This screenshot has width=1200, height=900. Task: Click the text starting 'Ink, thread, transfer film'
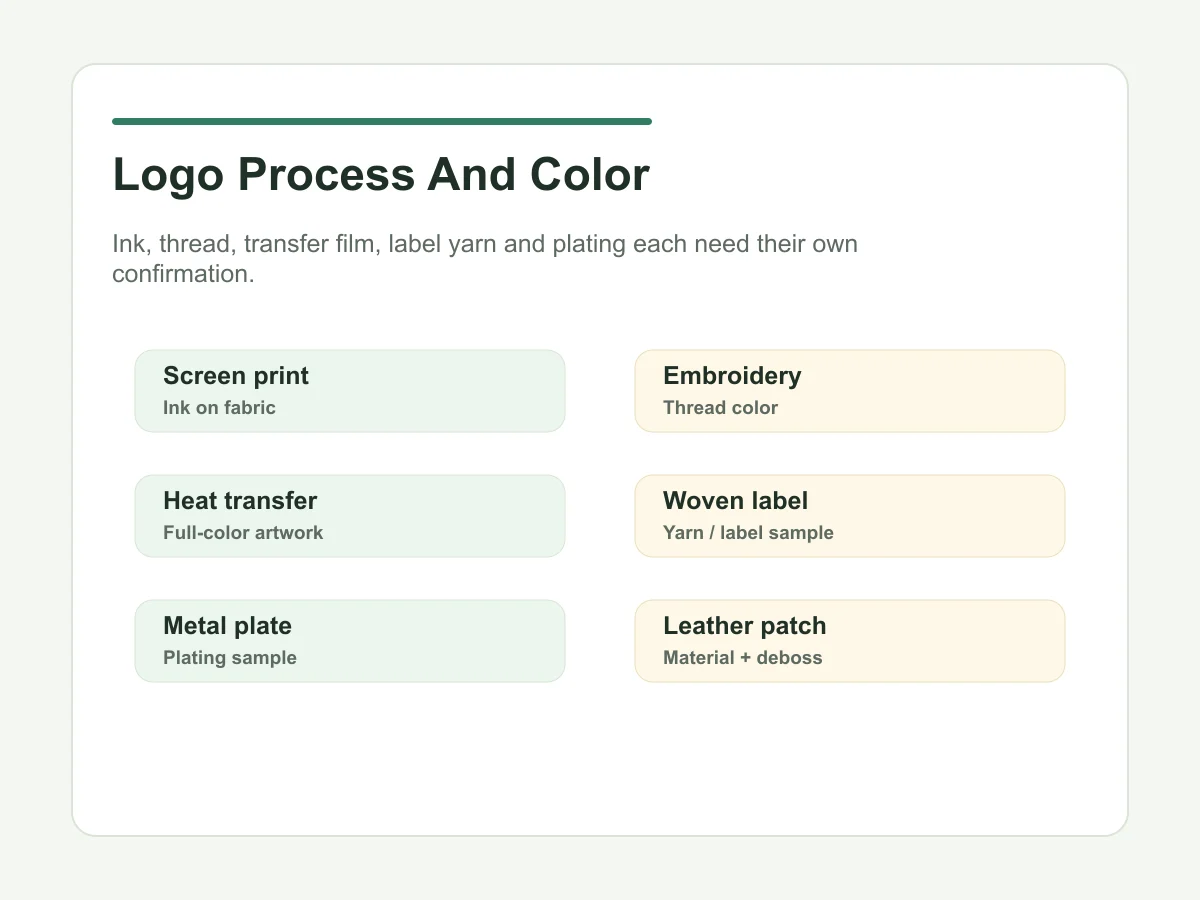click(x=485, y=259)
